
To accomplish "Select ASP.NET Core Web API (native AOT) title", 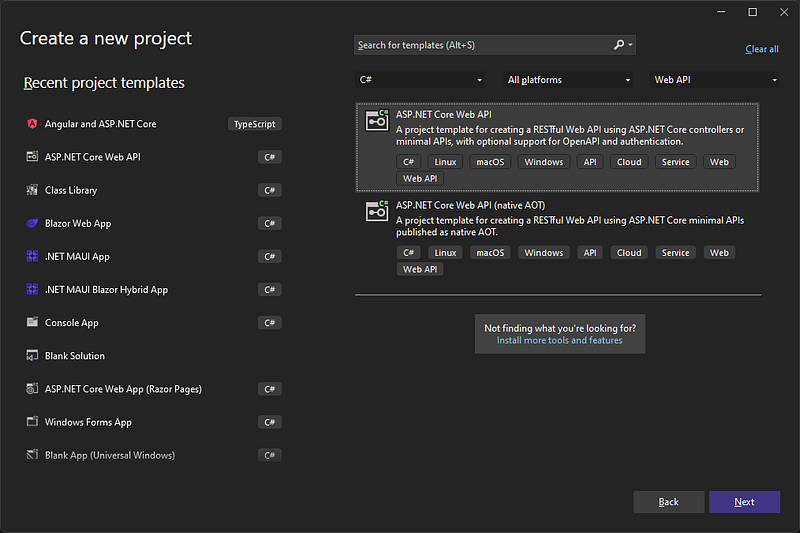I will (x=470, y=206).
